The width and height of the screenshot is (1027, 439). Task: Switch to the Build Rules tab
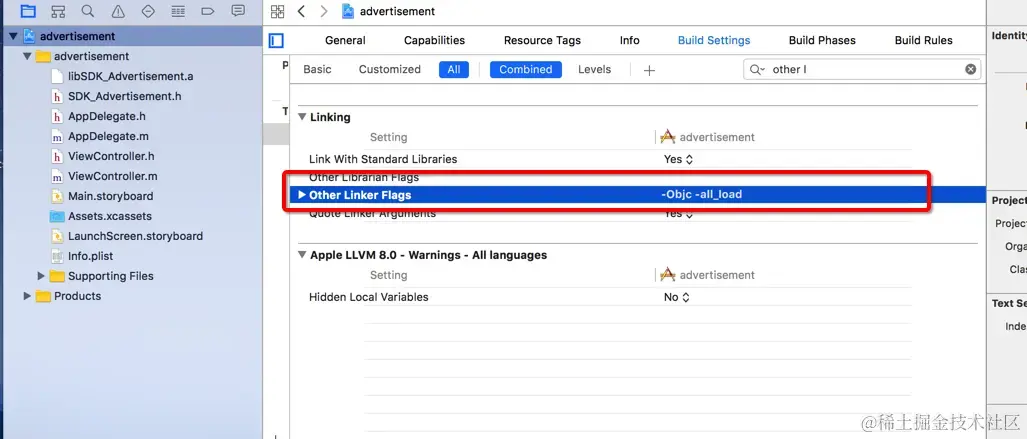924,40
